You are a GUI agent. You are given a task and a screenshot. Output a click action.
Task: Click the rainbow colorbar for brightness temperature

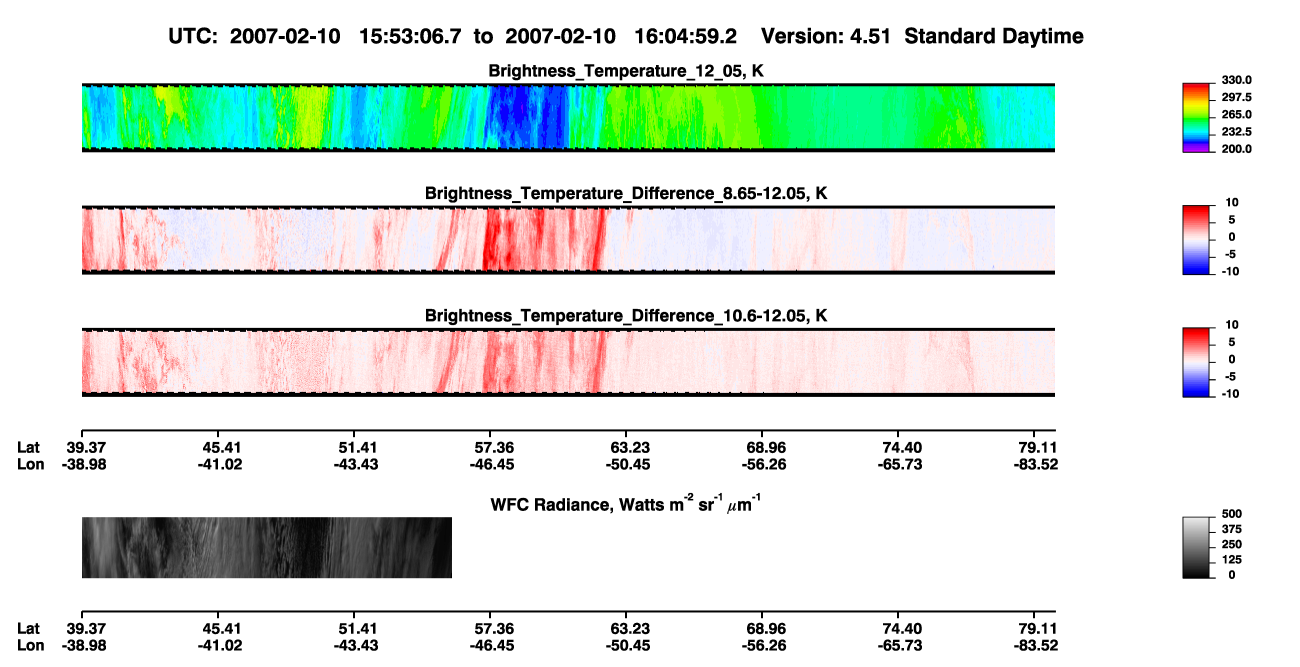1197,117
